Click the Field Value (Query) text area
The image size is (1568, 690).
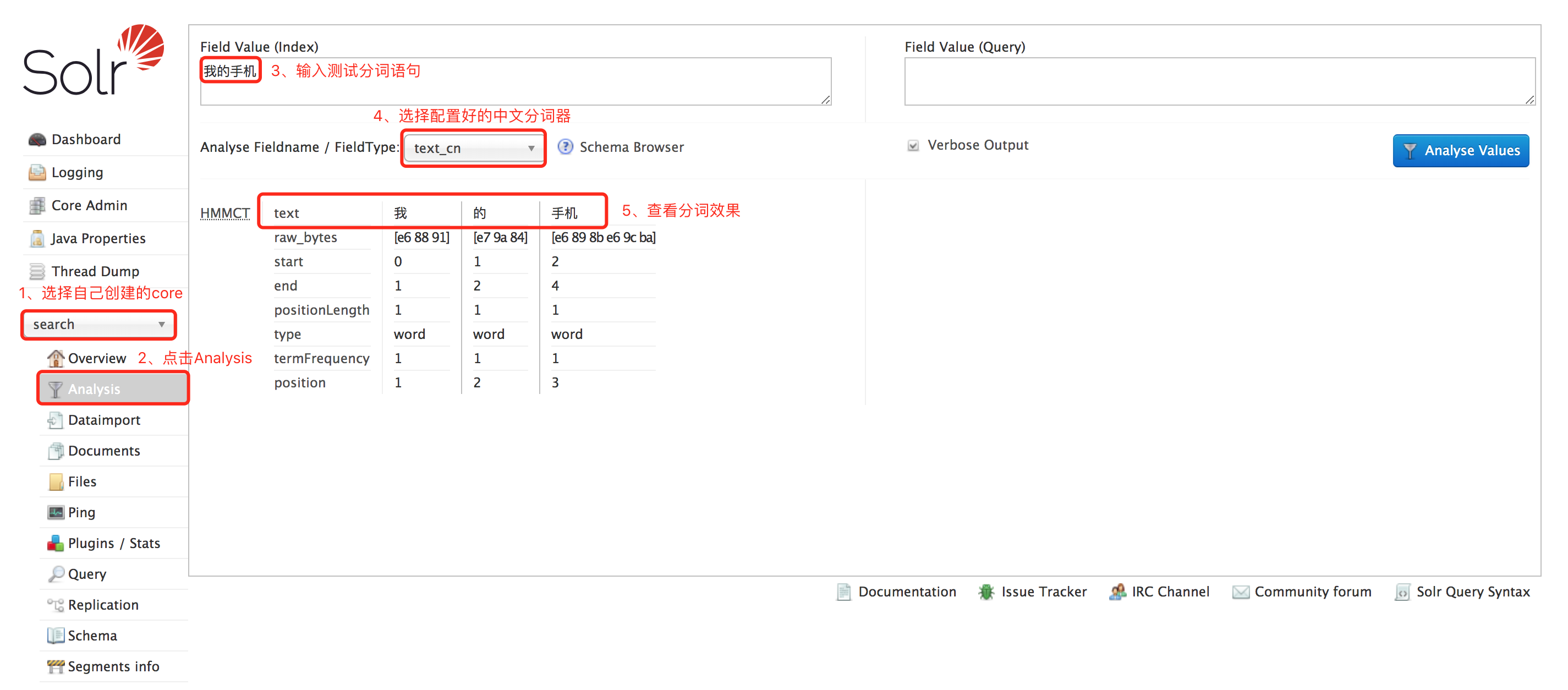1220,81
